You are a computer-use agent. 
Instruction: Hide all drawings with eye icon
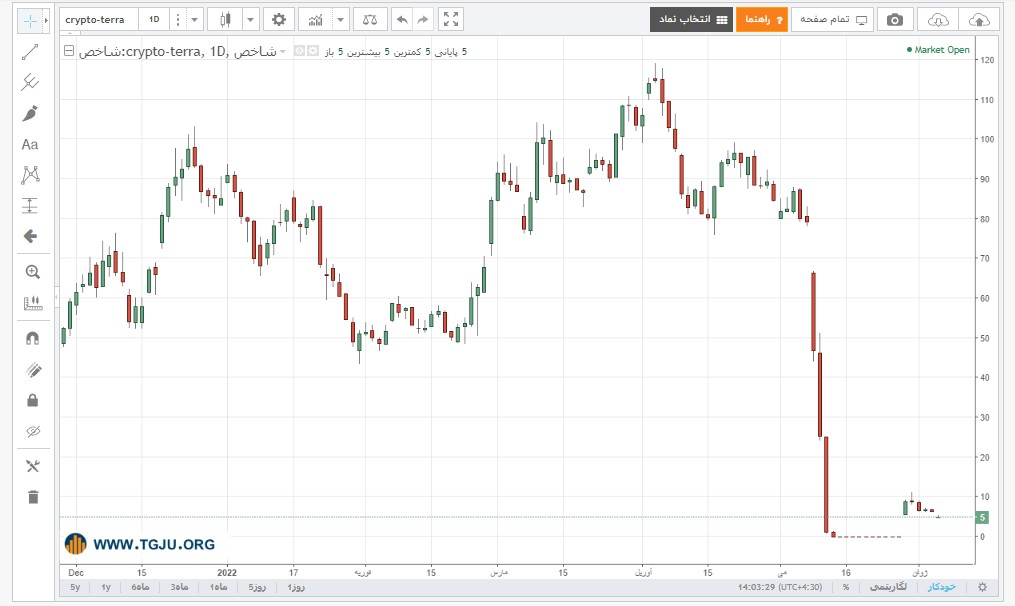(32, 431)
